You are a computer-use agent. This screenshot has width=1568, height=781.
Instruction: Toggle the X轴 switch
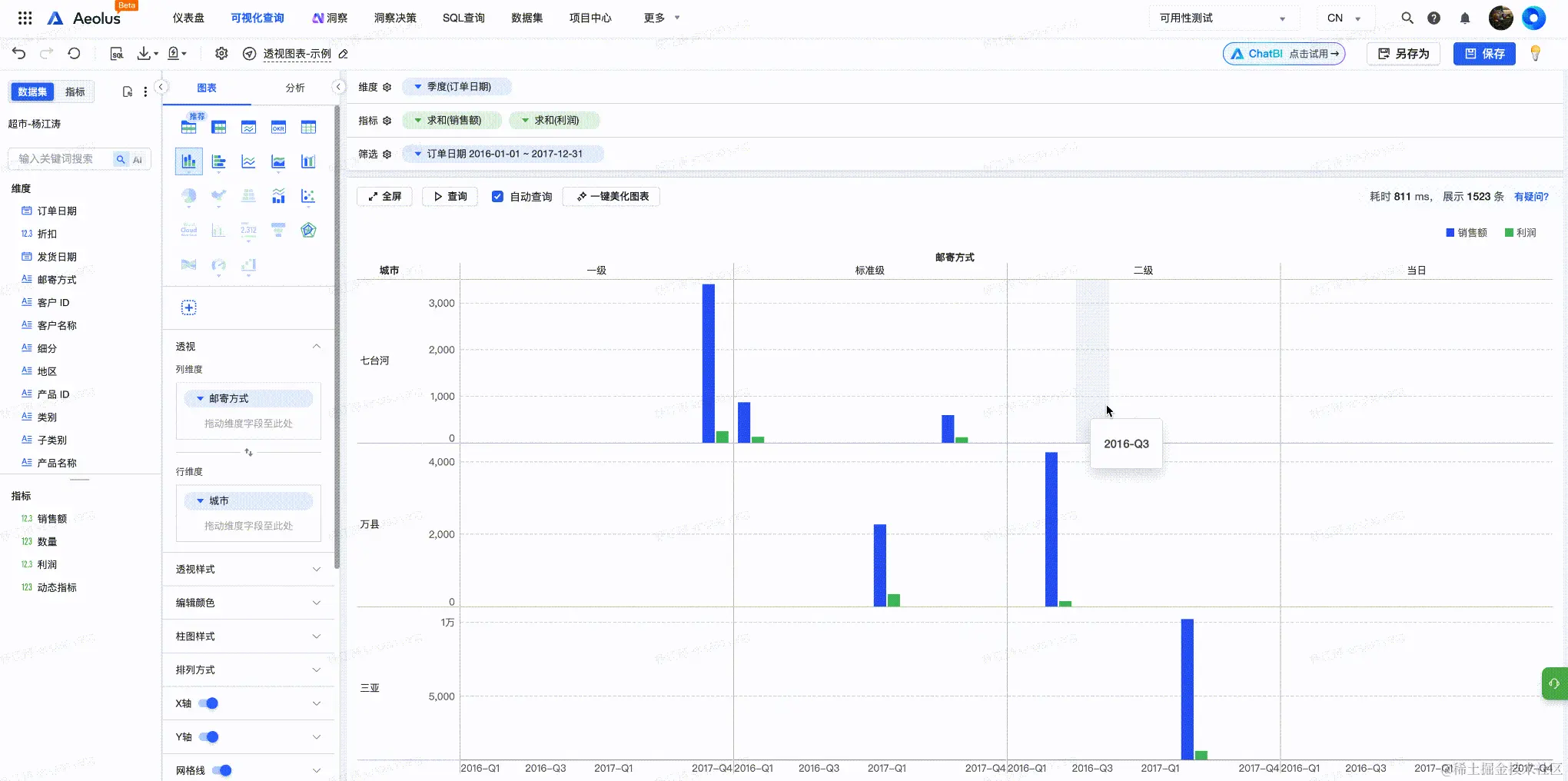click(208, 703)
